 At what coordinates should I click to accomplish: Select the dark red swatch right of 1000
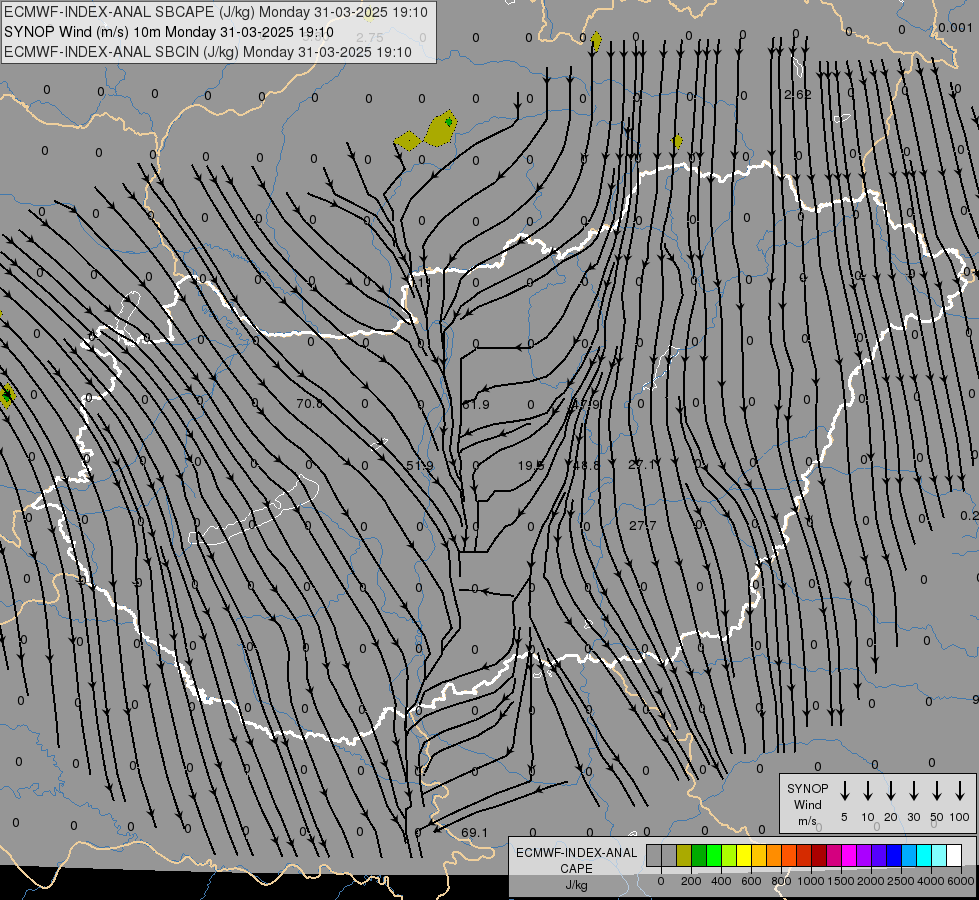tap(819, 855)
